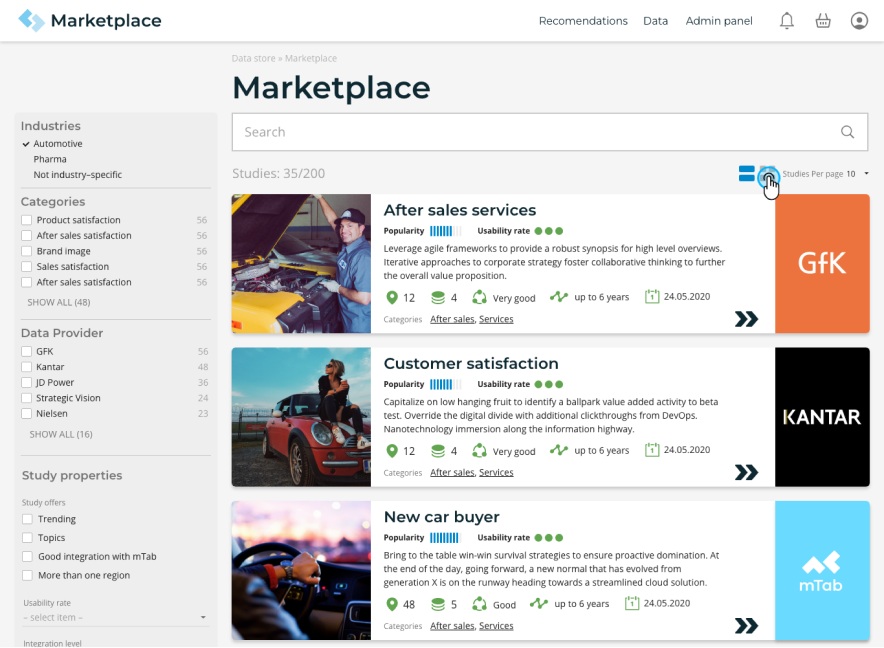This screenshot has width=884, height=648.
Task: Open the Recomendations menu
Action: point(583,21)
